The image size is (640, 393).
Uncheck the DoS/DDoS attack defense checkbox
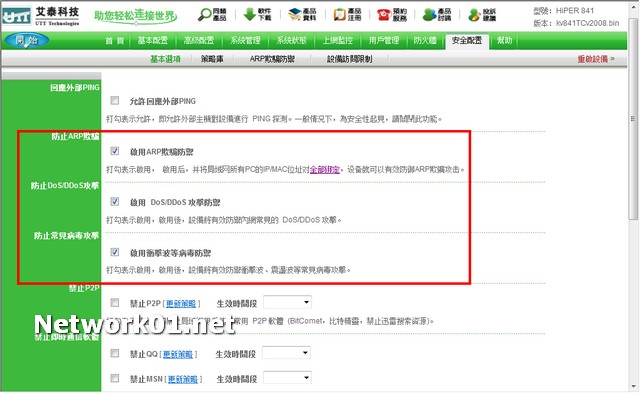click(115, 202)
